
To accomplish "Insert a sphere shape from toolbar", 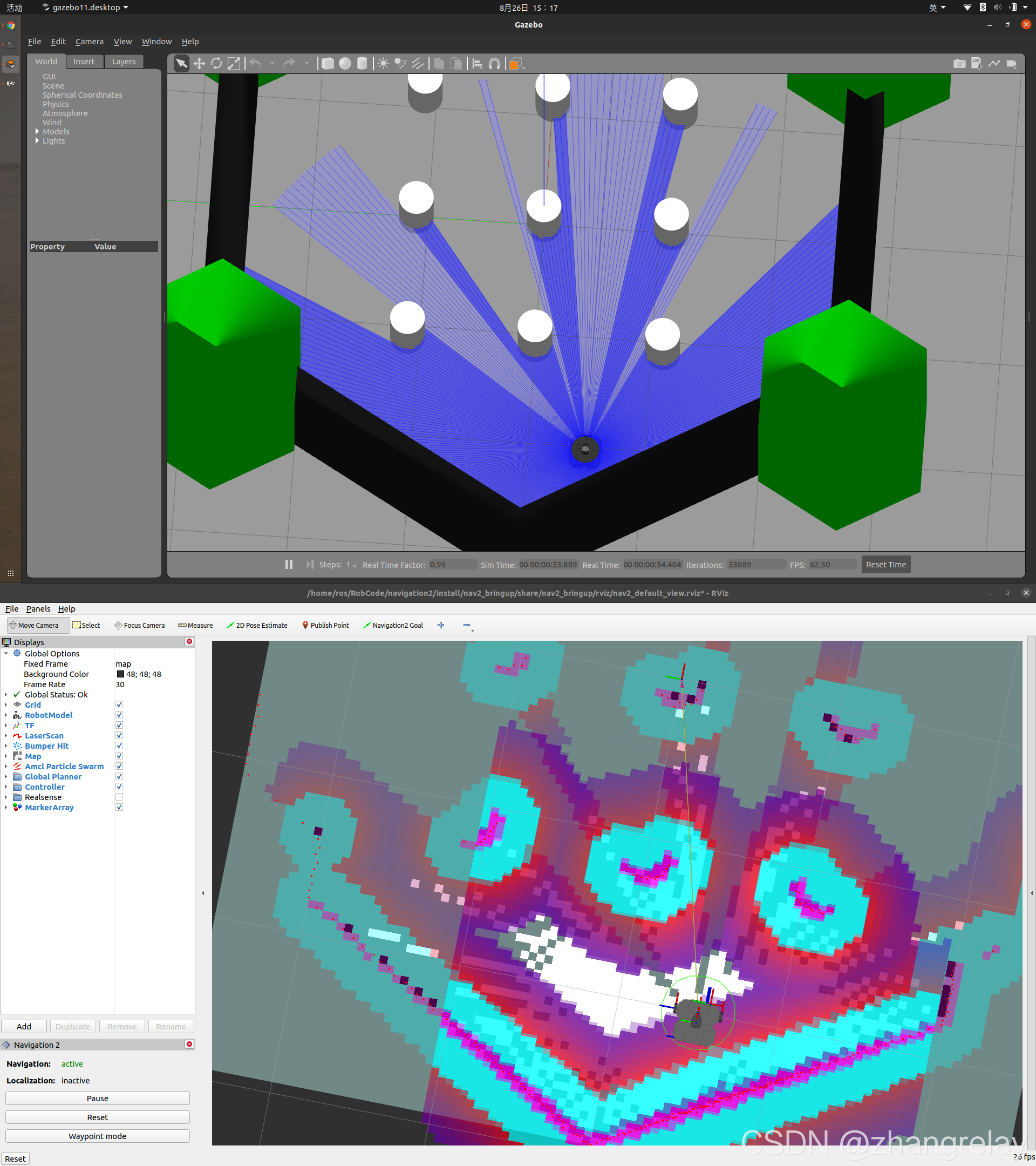I will point(345,63).
